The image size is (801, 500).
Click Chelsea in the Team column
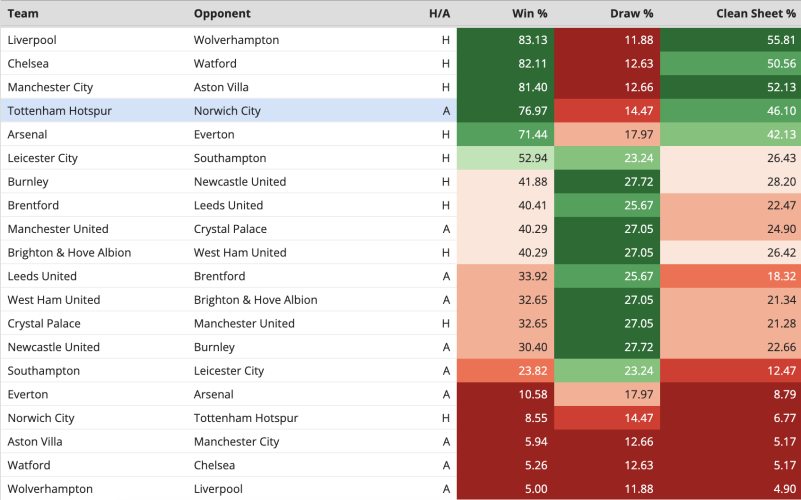[x=28, y=63]
